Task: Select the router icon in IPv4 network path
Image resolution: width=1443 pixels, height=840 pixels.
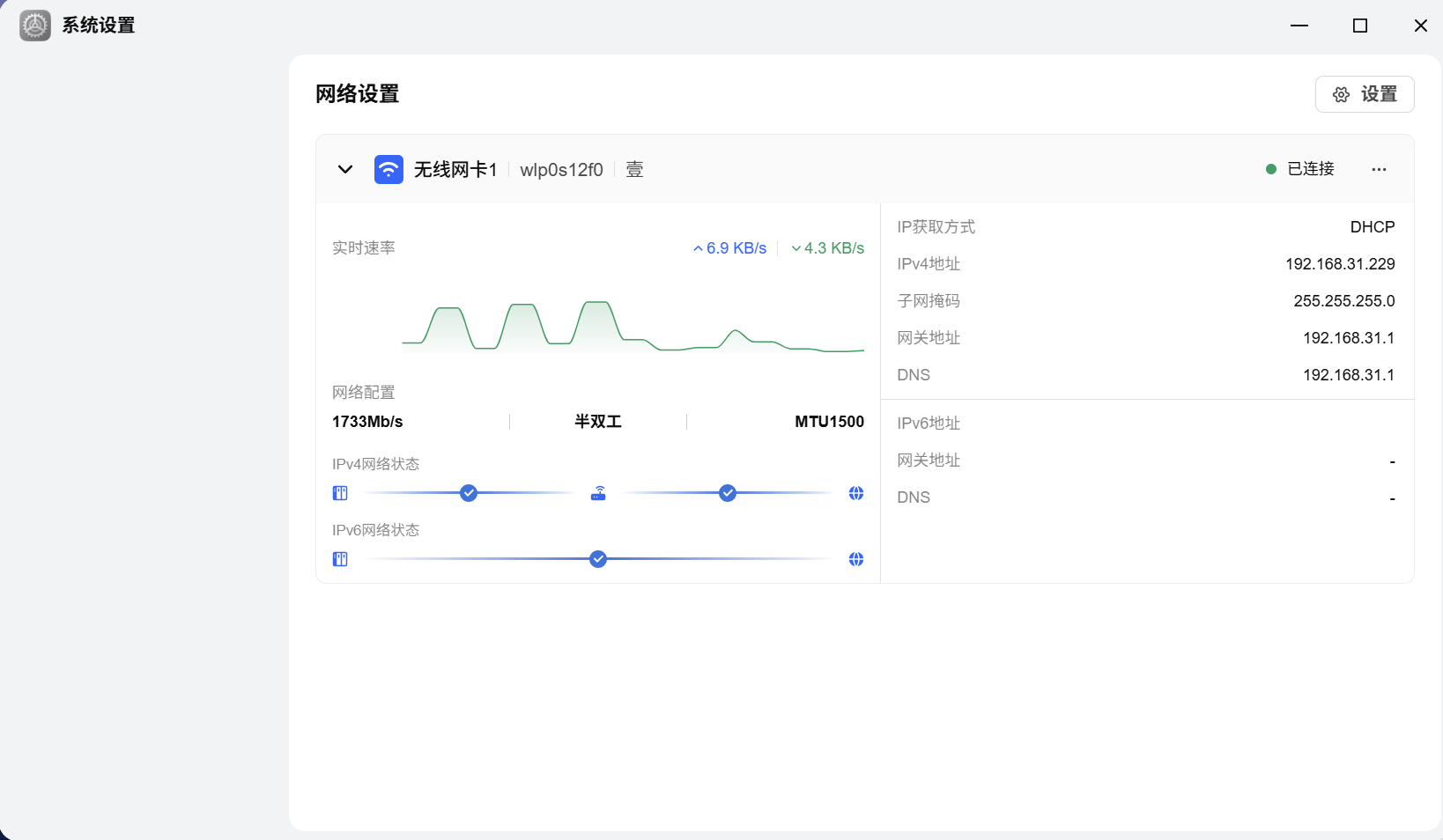Action: pyautogui.click(x=598, y=493)
